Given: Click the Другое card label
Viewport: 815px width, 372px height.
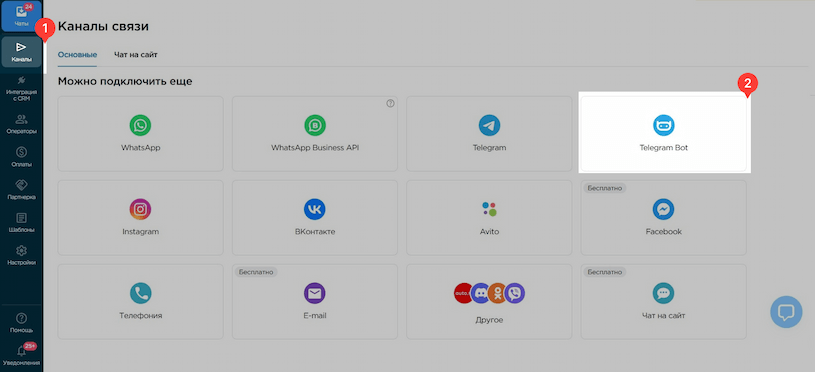Looking at the screenshot, I should [x=489, y=320].
